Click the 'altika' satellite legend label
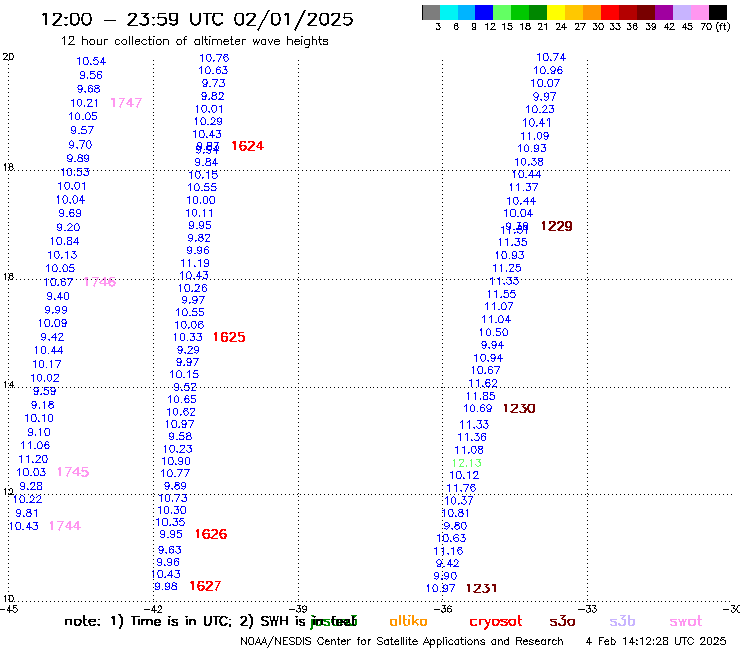The image size is (740, 650). pos(408,621)
